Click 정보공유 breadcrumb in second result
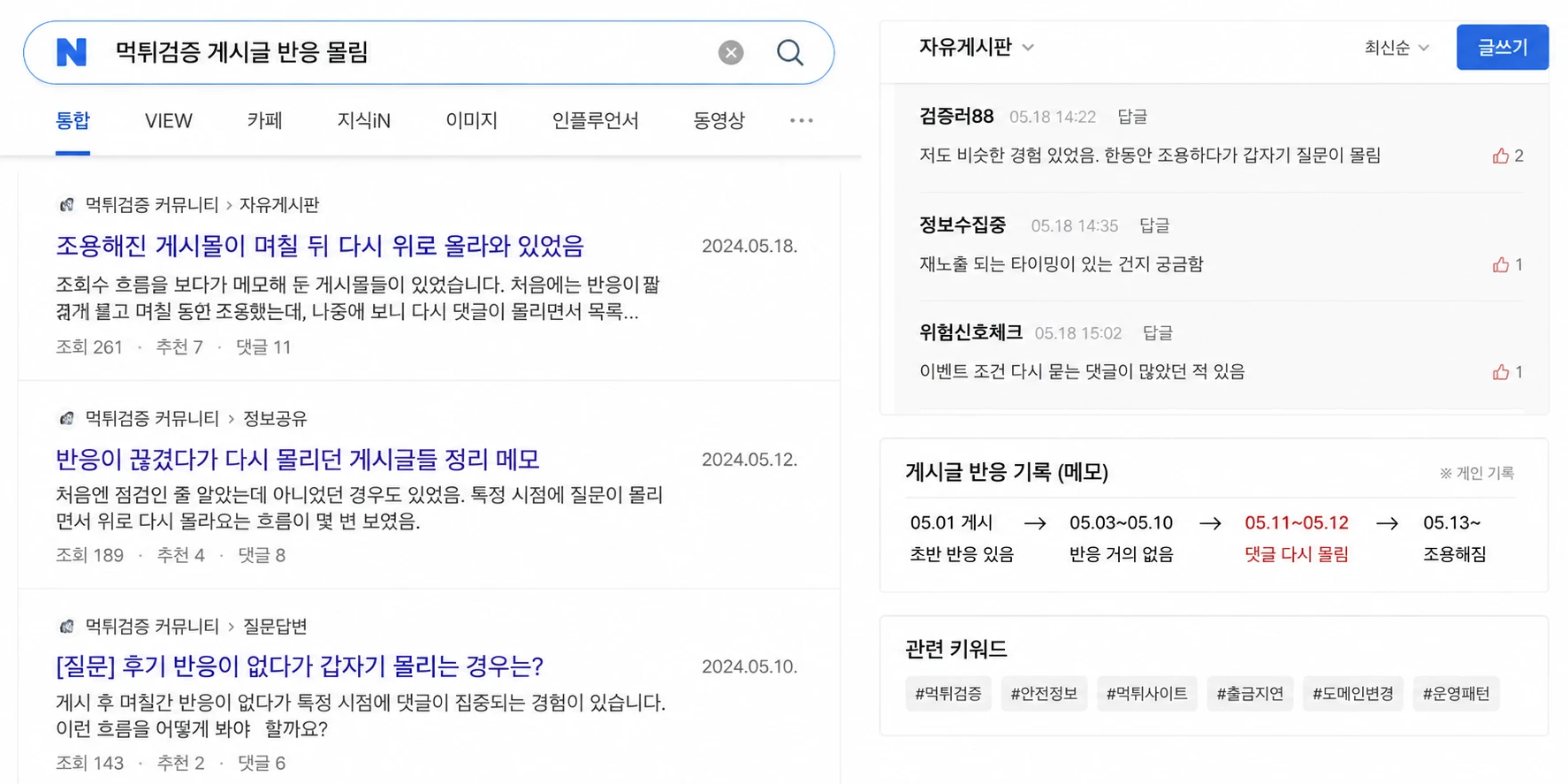Viewport: 1568px width, 784px height. tap(275, 418)
